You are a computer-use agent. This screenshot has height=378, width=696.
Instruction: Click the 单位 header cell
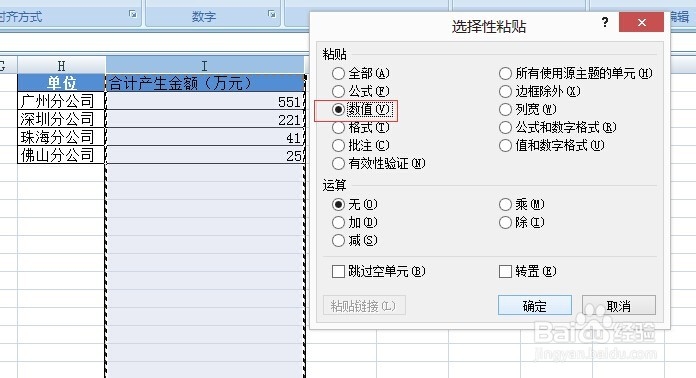[61, 83]
